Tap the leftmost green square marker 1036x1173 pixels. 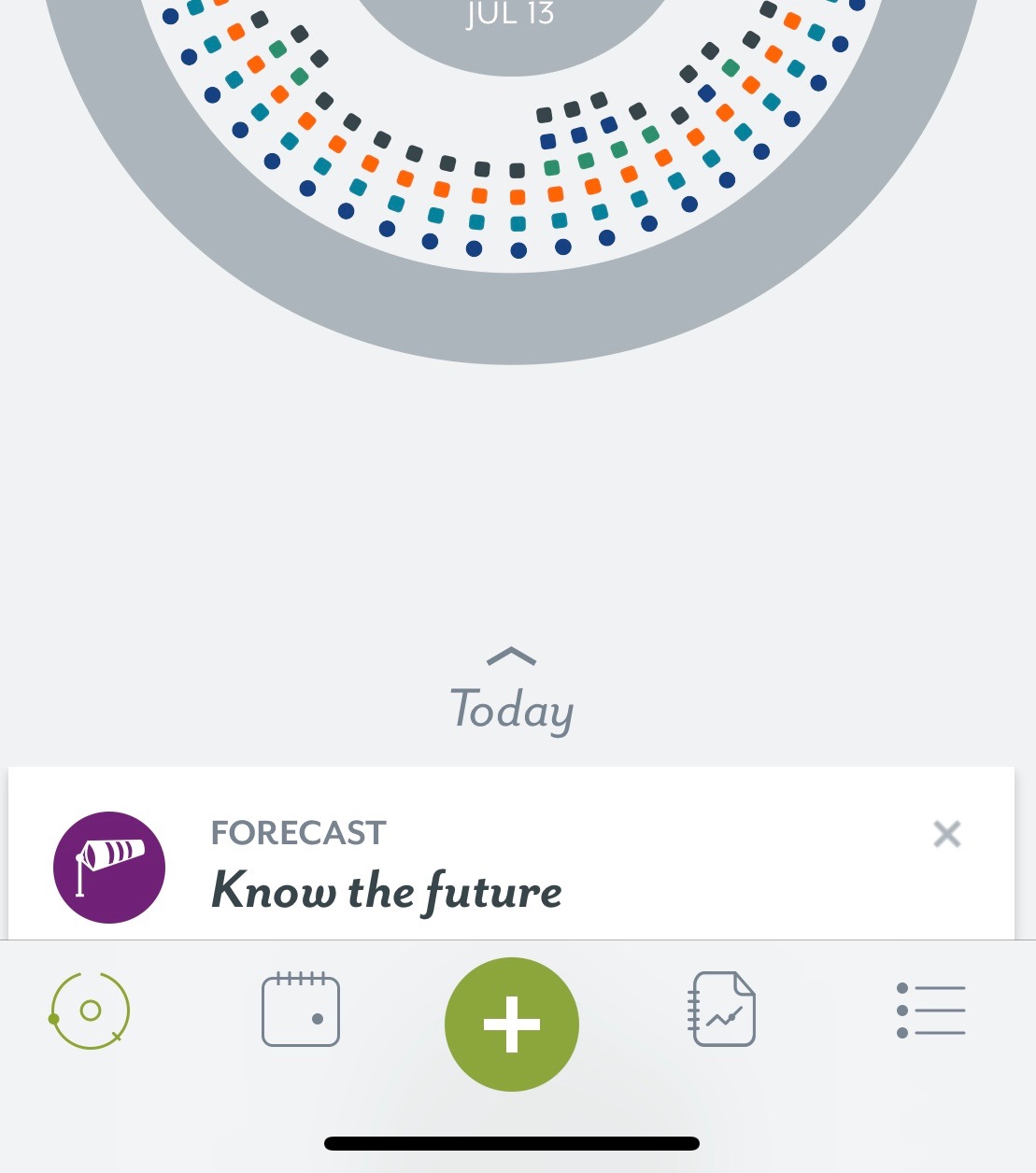coord(277,49)
